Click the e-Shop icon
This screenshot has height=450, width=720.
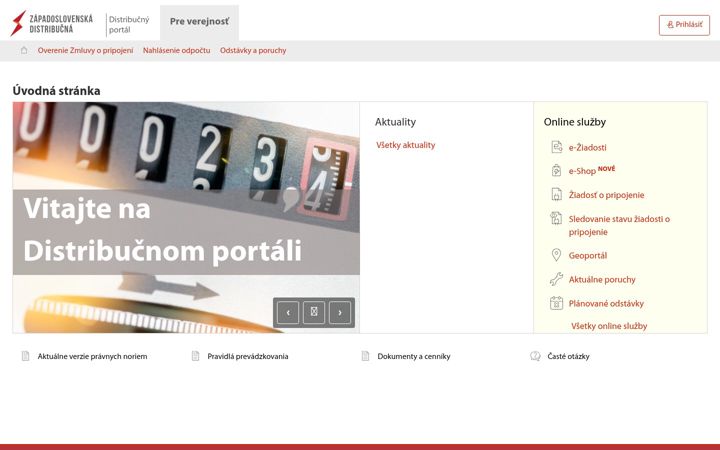coord(556,171)
